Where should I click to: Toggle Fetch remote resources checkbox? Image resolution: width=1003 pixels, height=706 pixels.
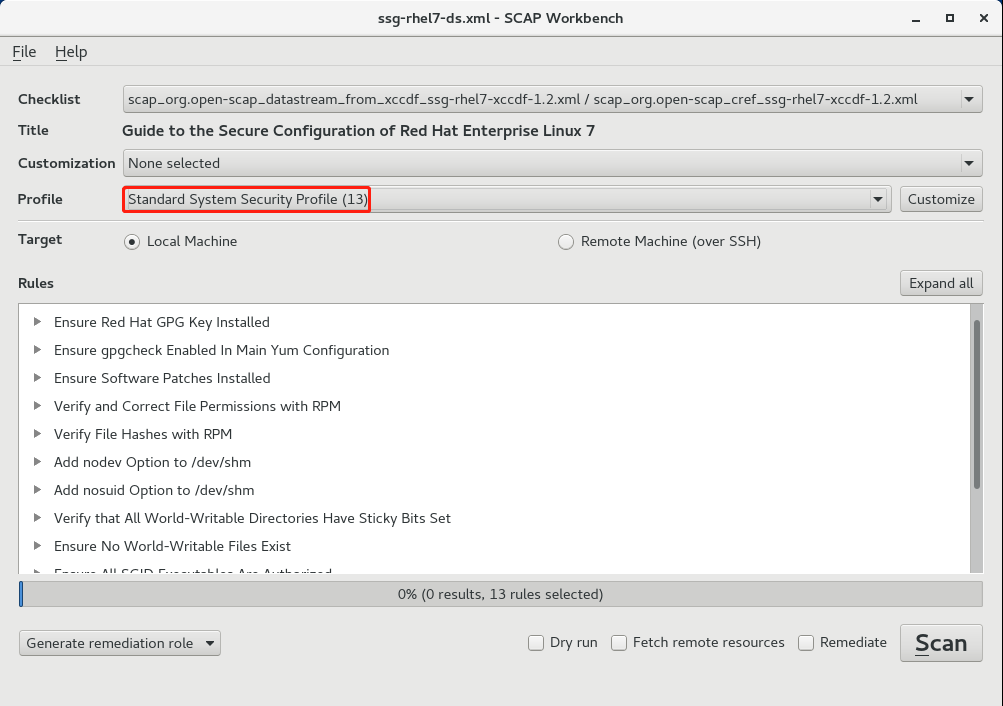(620, 643)
